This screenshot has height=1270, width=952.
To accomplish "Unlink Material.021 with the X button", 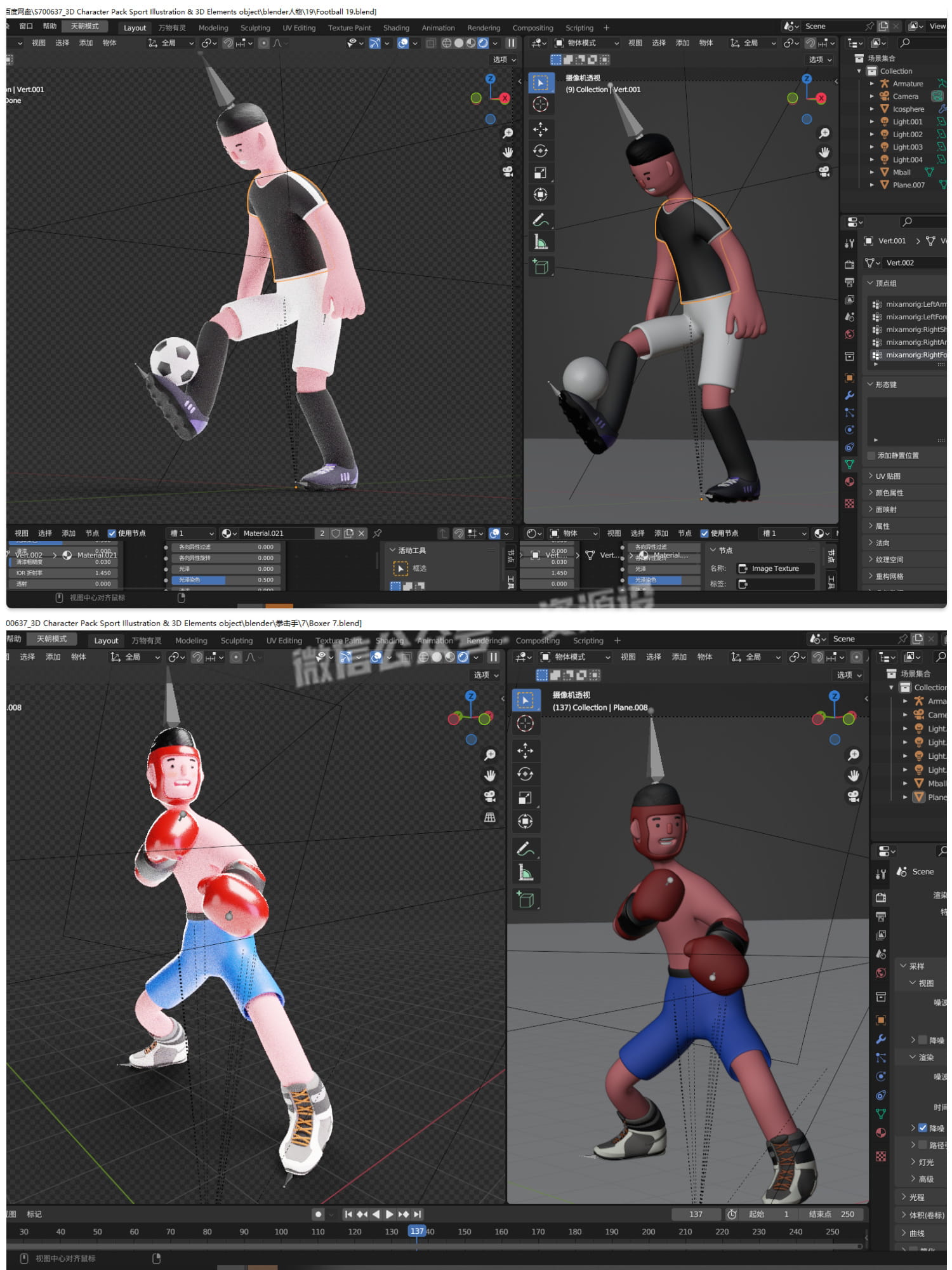I will point(361,533).
